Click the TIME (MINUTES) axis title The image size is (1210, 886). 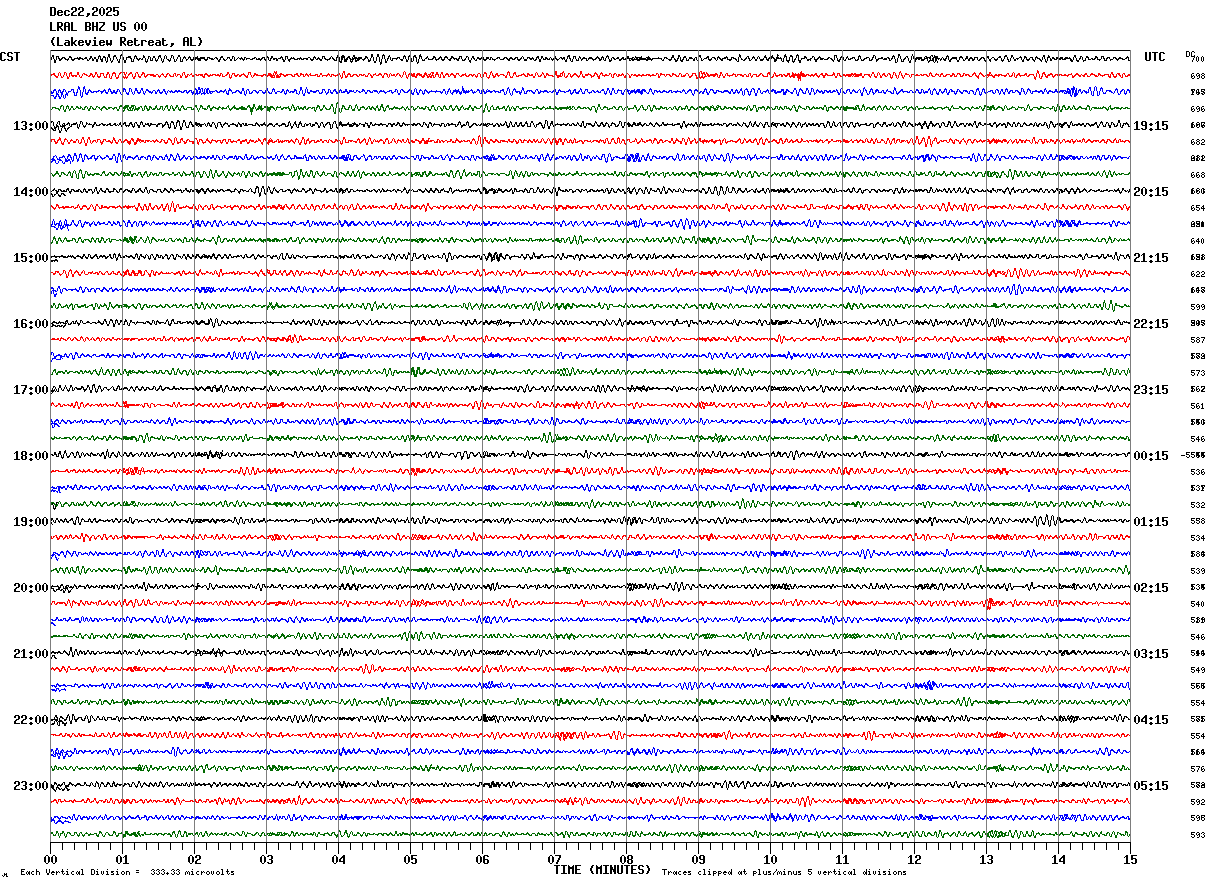point(602,870)
